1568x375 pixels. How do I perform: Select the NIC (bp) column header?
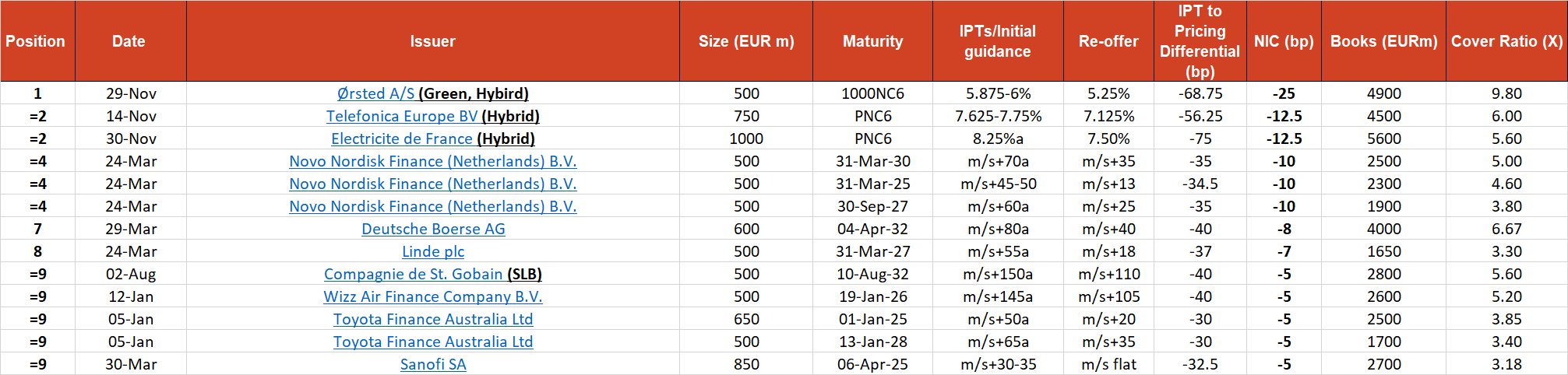point(1284,41)
